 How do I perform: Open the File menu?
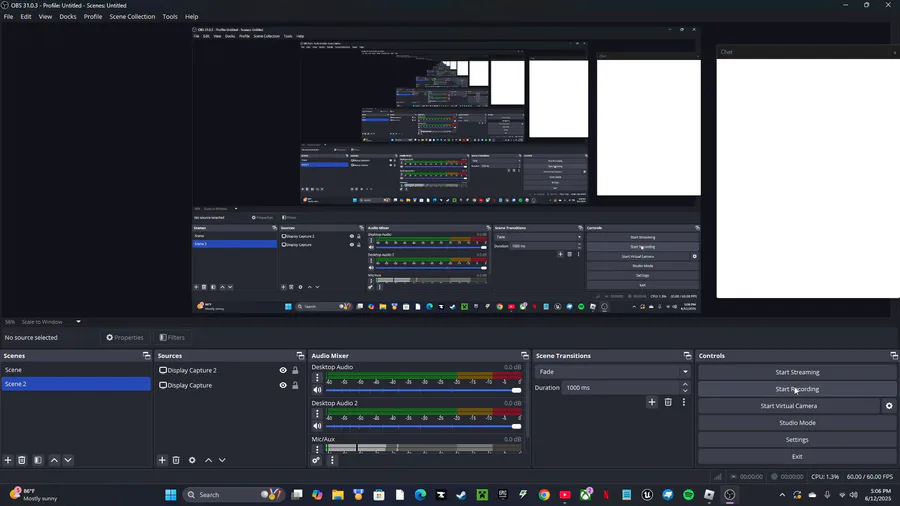pyautogui.click(x=9, y=17)
